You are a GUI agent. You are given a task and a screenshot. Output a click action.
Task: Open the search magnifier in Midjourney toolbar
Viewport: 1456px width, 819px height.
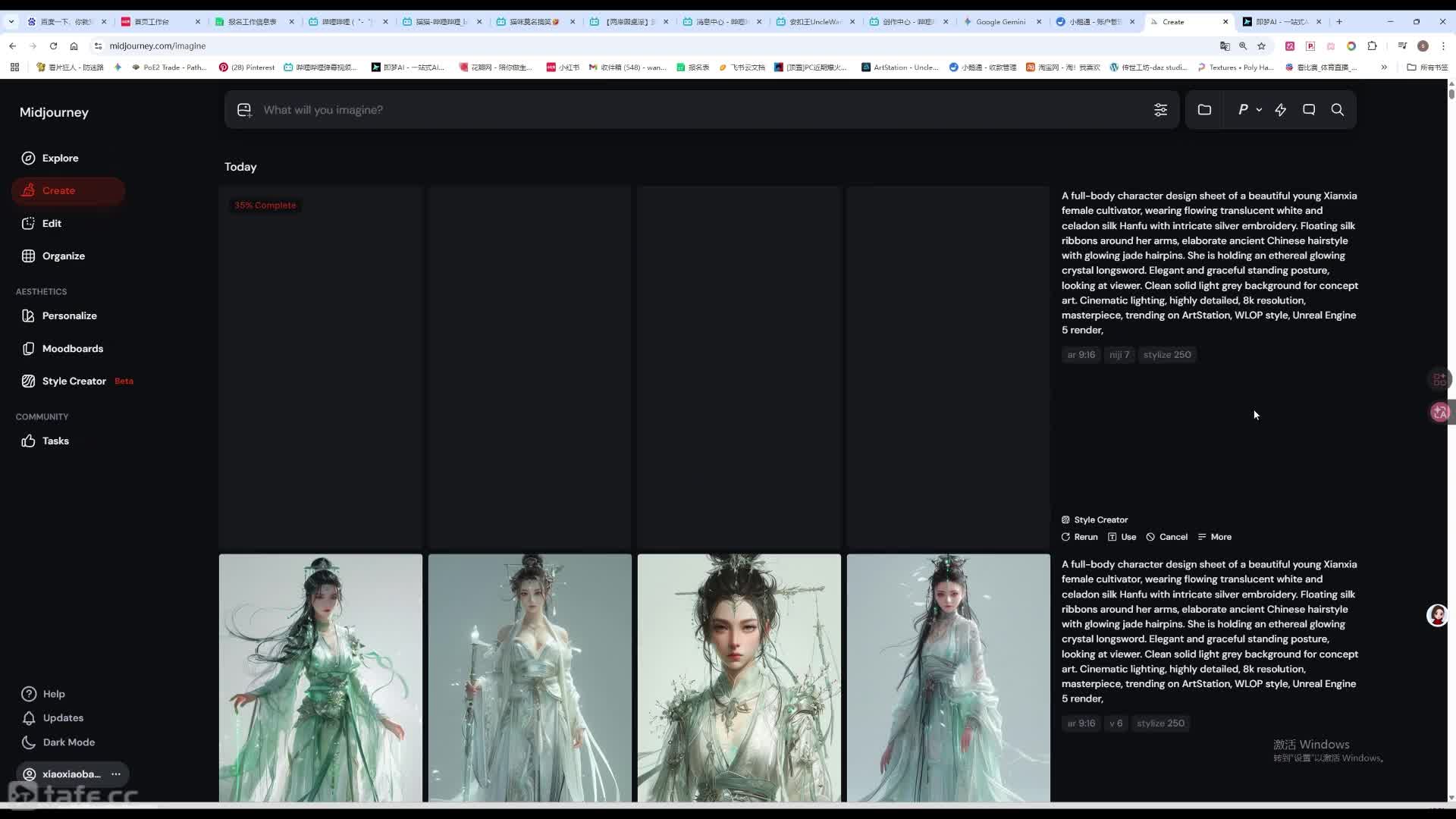1338,110
